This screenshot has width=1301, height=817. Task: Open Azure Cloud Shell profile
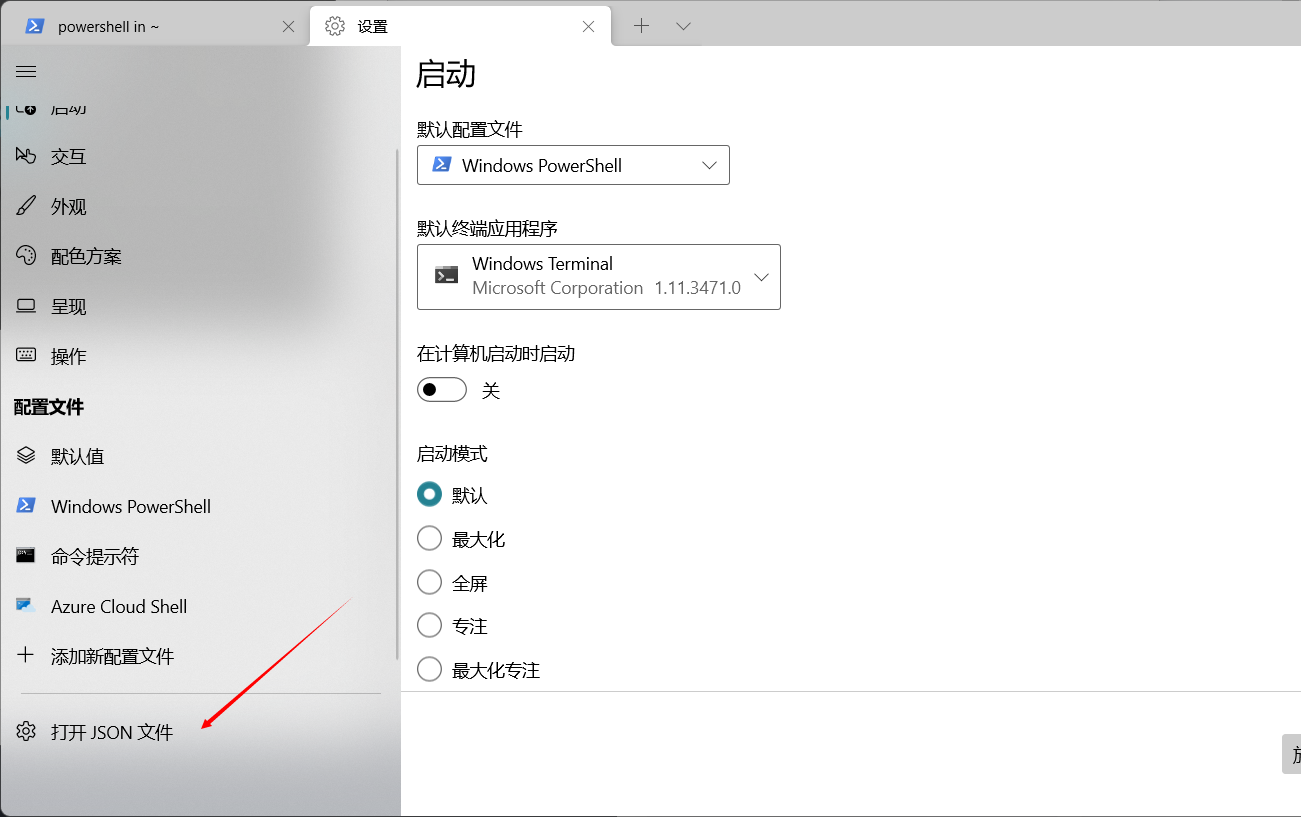[118, 607]
